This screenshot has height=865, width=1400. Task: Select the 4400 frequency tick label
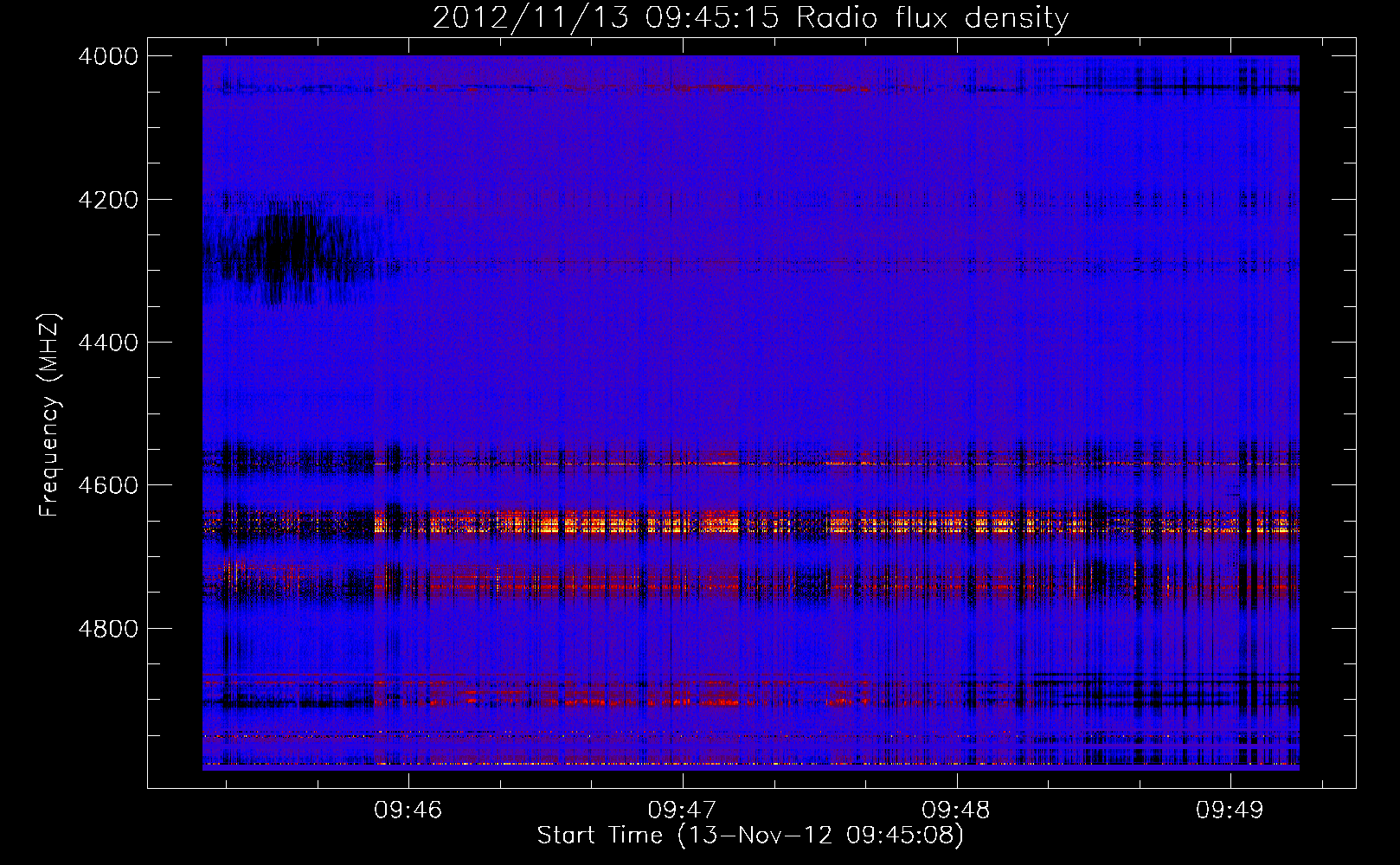(108, 343)
